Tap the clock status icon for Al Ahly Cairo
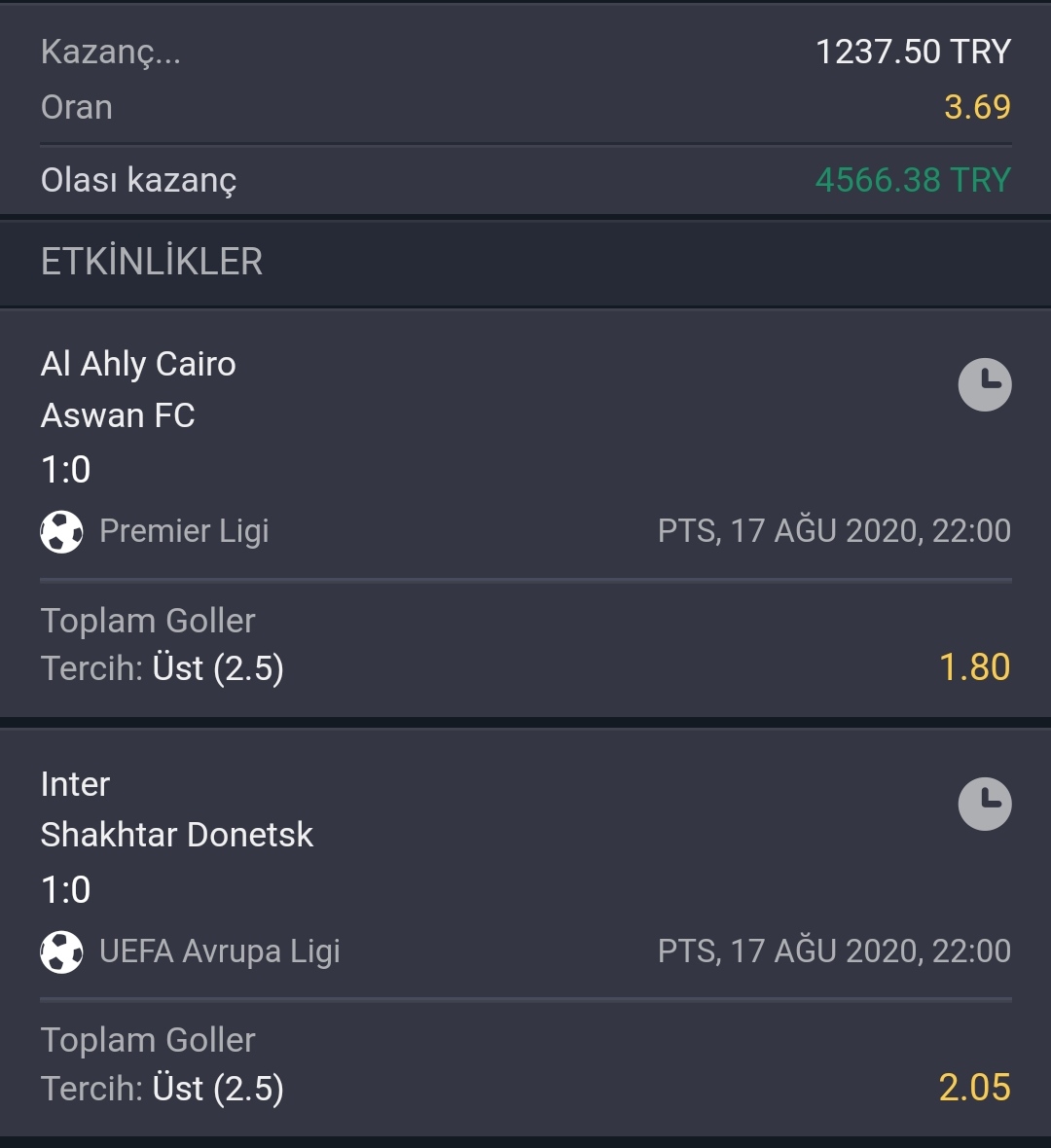The image size is (1051, 1148). tap(985, 384)
